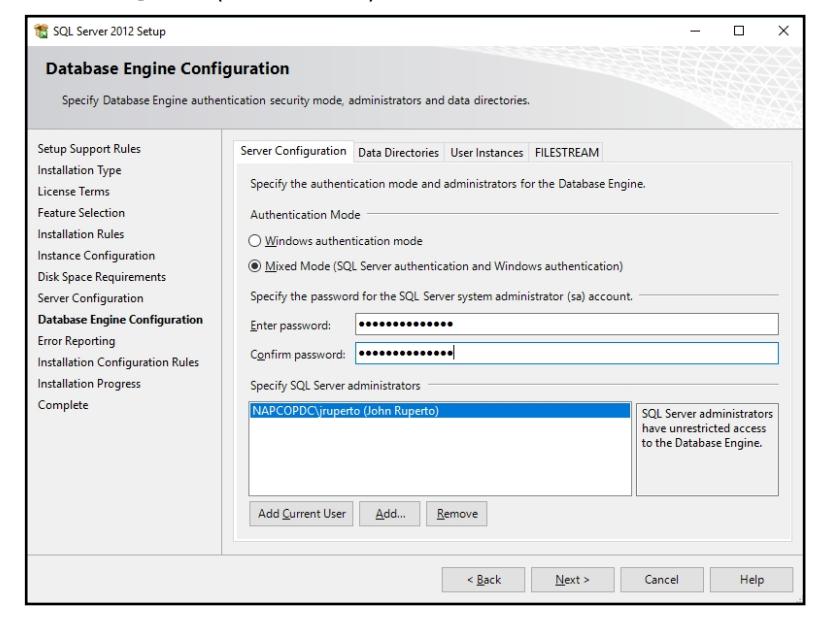Viewport: 818px width, 621px height.
Task: Open the Server Configuration tab
Action: pos(293,151)
